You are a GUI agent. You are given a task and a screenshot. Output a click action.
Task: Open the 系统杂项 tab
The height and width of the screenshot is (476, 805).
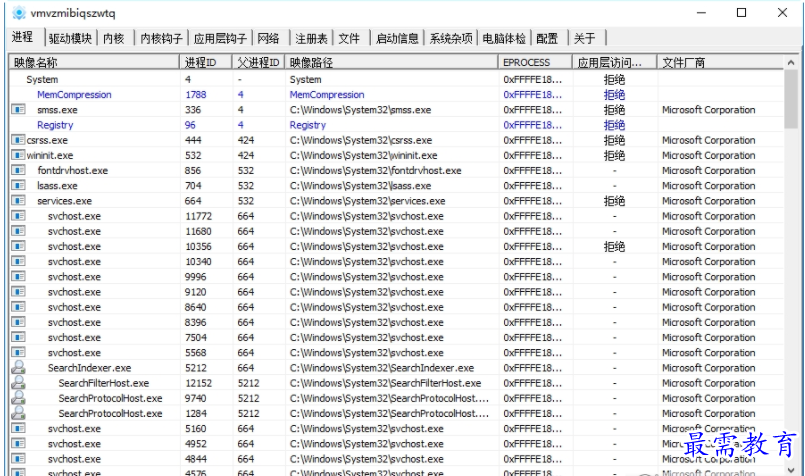pyautogui.click(x=451, y=39)
